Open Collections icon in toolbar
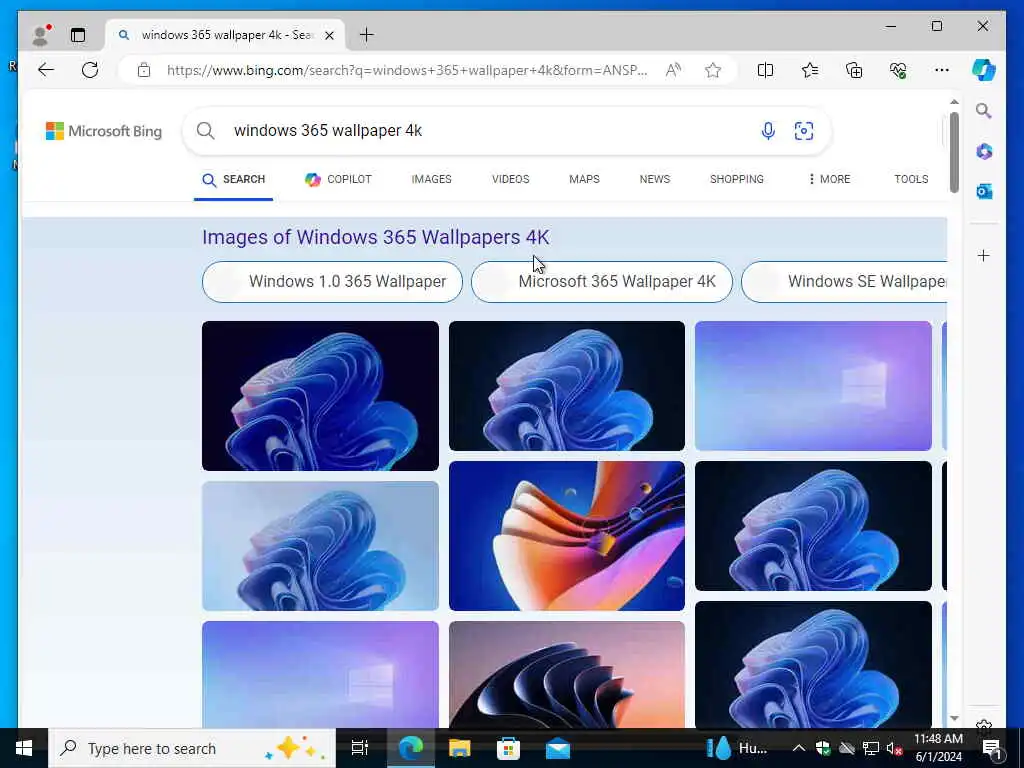Viewport: 1024px width, 768px height. coord(854,70)
